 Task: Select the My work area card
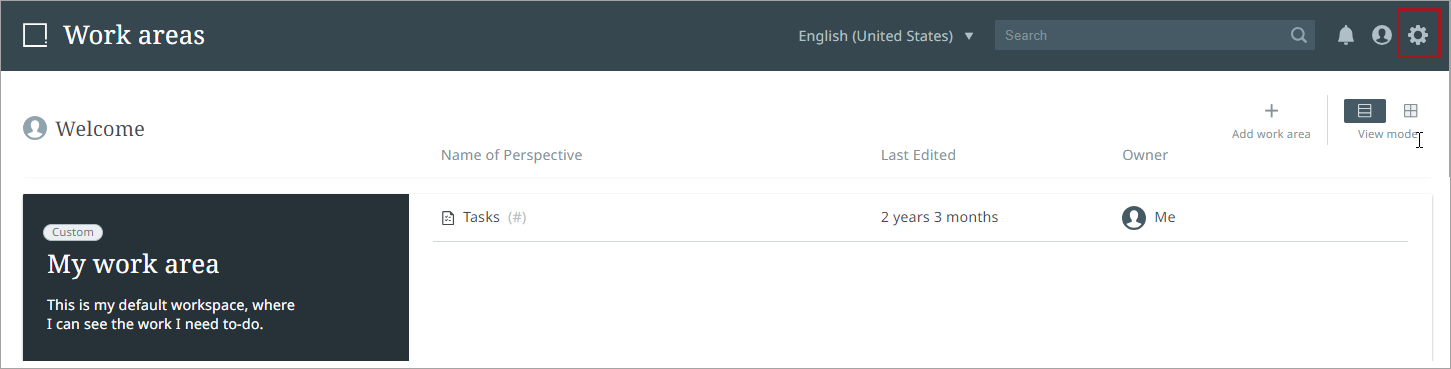pyautogui.click(x=216, y=278)
